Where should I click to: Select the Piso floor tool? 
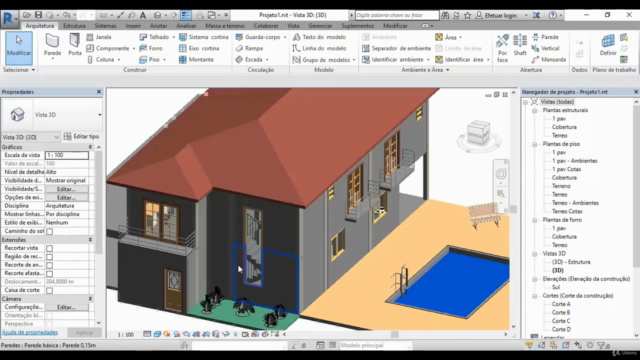[x=149, y=60]
